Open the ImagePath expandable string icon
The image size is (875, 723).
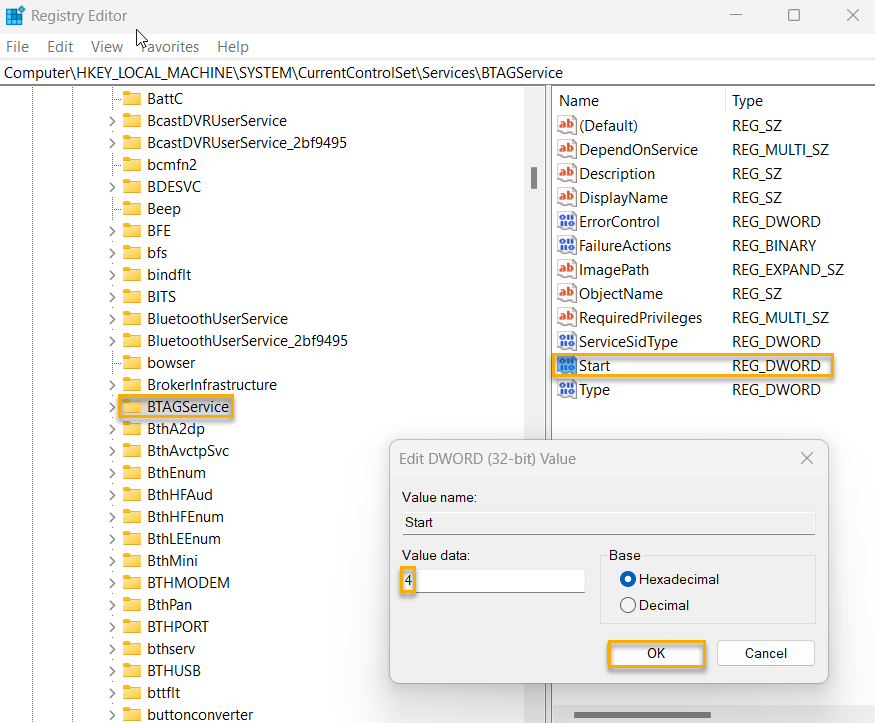[567, 269]
